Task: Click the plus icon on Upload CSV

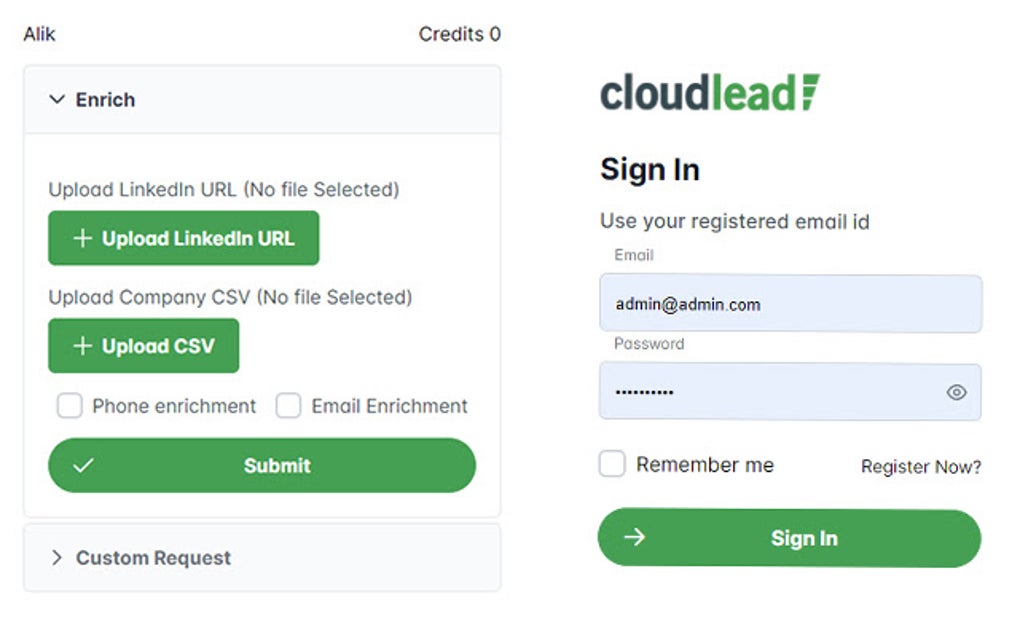Action: click(x=83, y=345)
